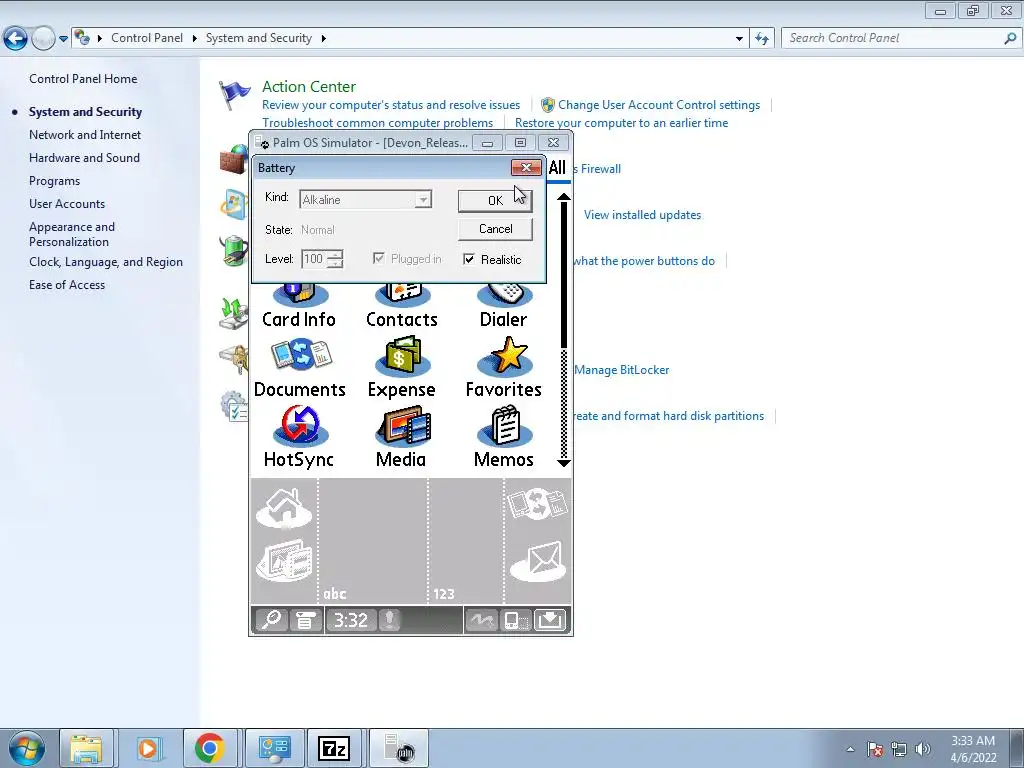Open Chrome from the taskbar
Screen dimensions: 1024x768
(x=209, y=748)
